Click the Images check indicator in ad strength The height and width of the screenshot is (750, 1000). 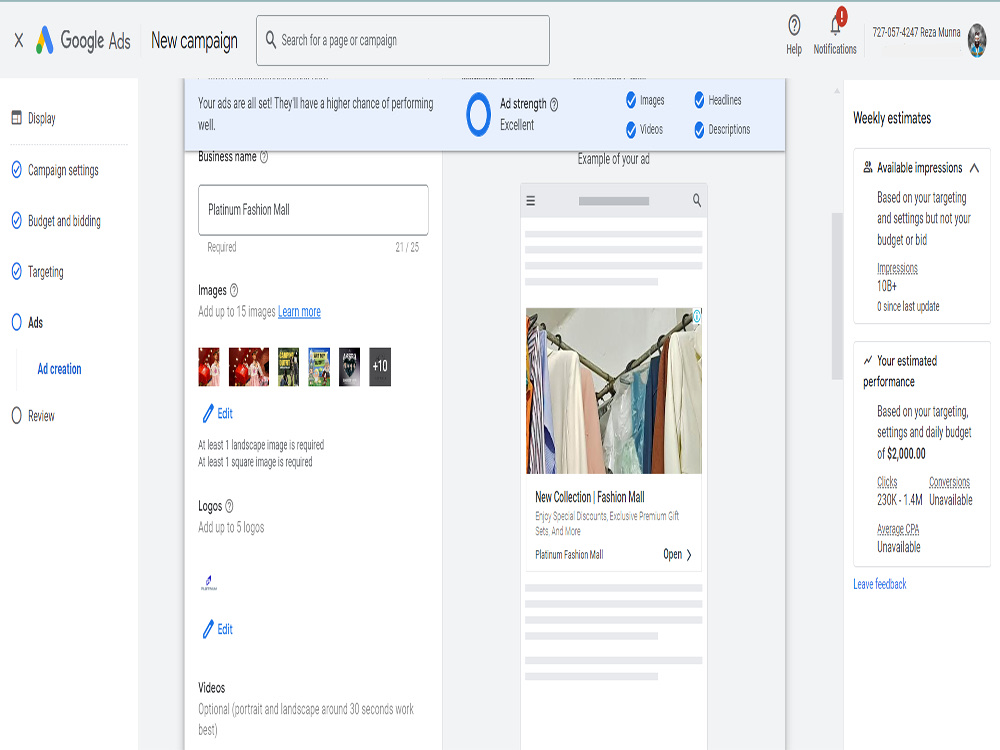point(631,100)
